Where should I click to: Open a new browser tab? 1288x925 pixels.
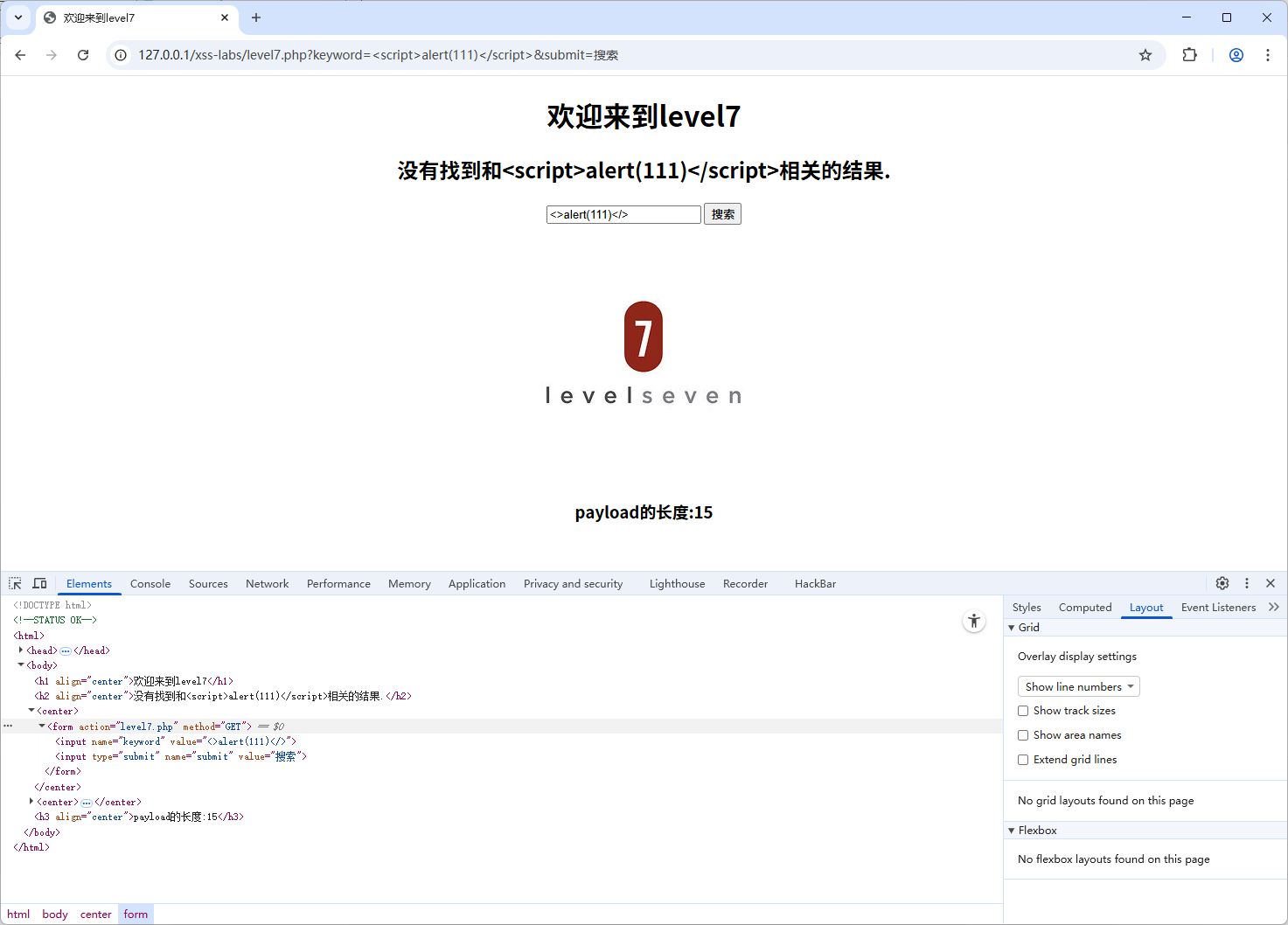pos(256,17)
